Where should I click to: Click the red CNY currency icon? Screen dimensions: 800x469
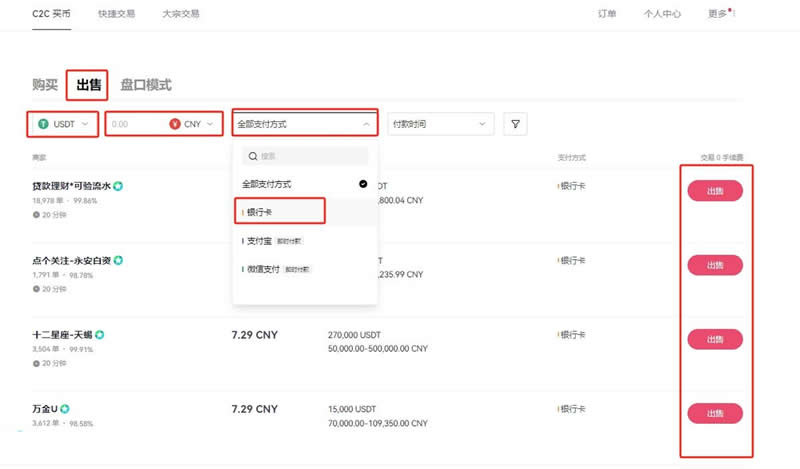[175, 125]
